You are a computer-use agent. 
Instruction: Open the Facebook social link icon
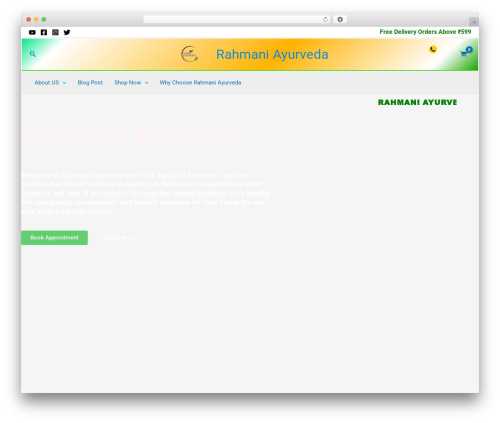44,32
